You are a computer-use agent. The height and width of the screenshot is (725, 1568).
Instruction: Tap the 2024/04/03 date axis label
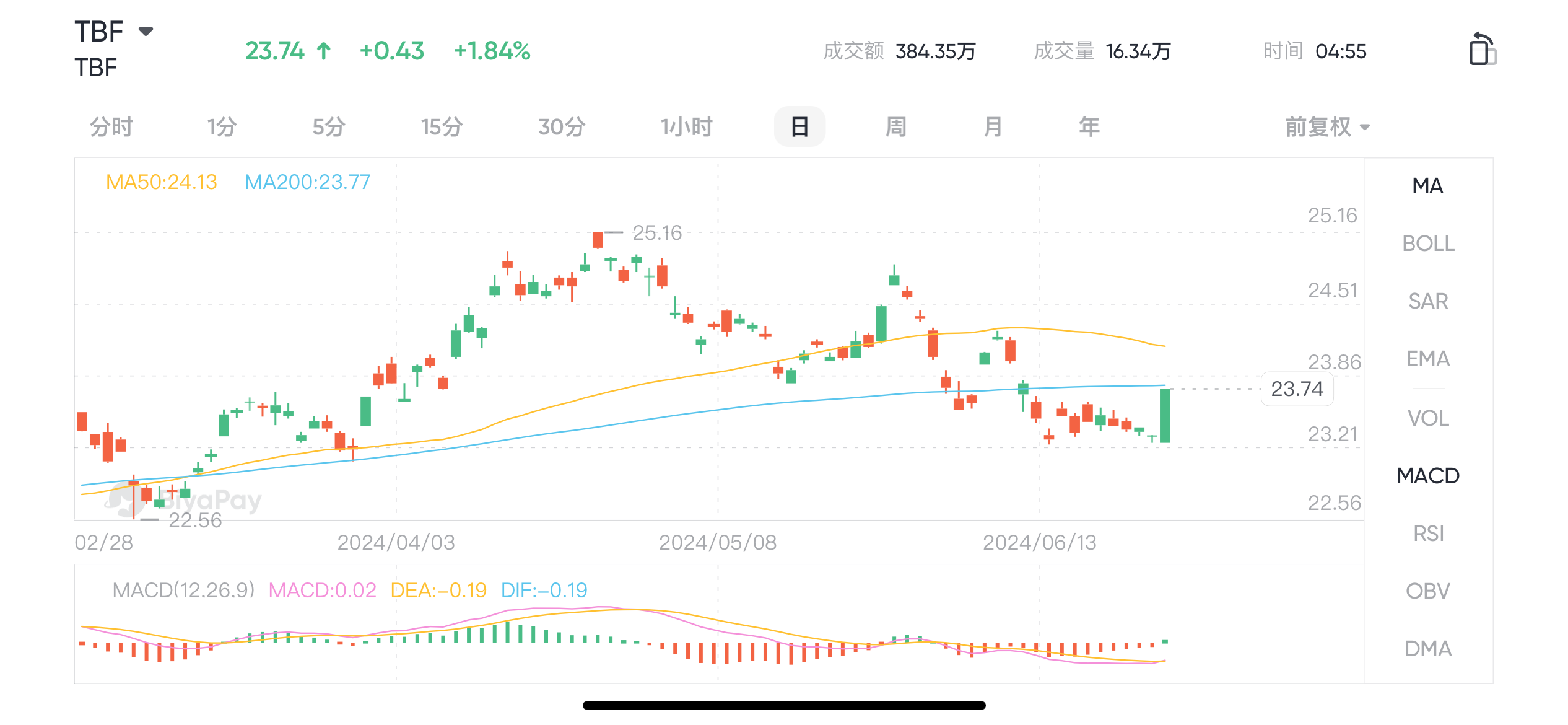click(396, 543)
